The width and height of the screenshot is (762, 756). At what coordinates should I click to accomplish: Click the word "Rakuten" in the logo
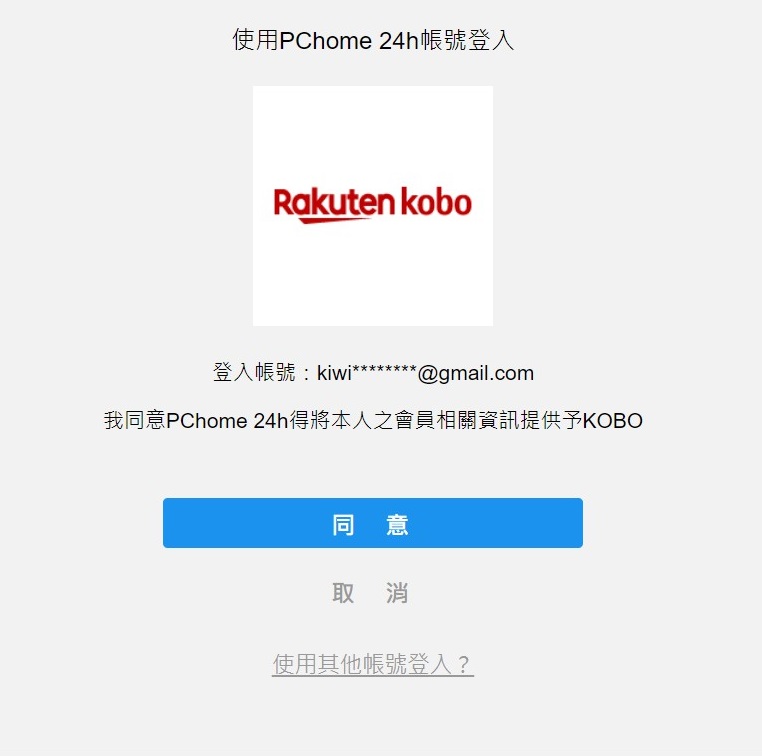(334, 203)
